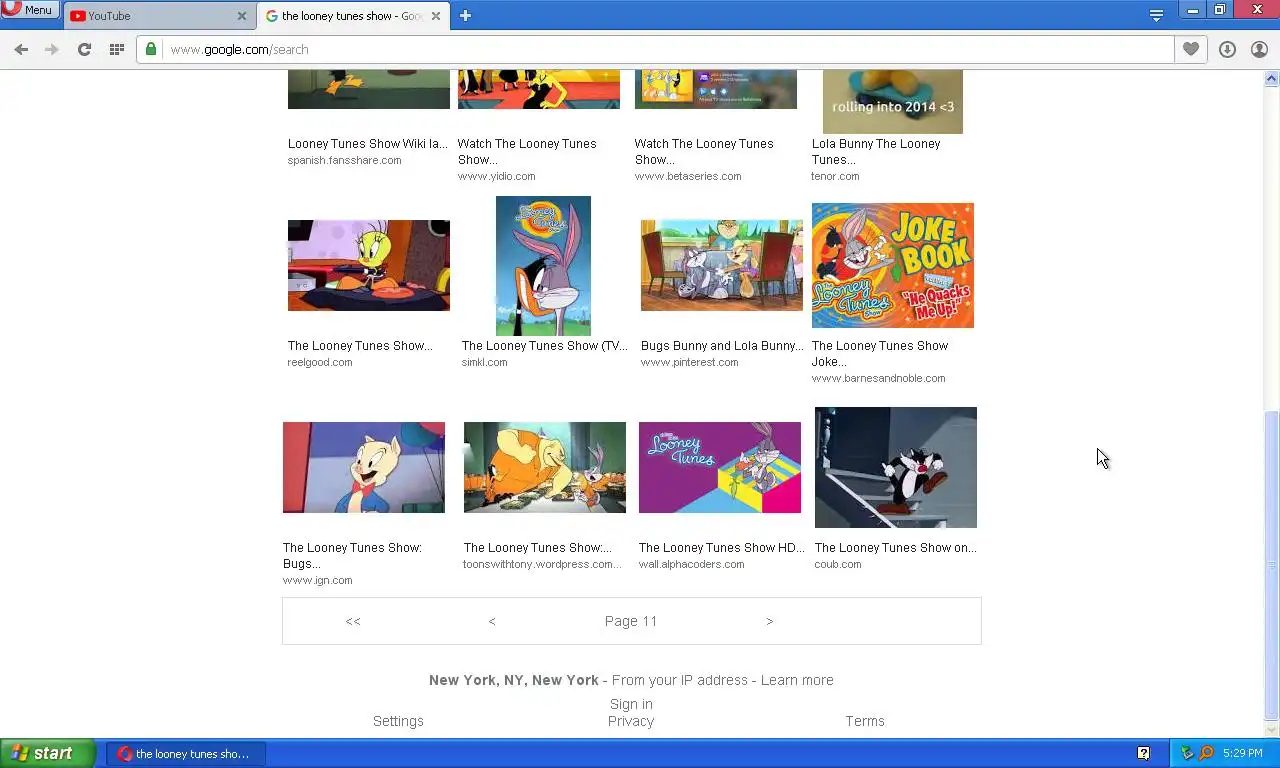Click the Looney Tunes Show Wiki link
Screen dimensions: 1280x768
(367, 144)
